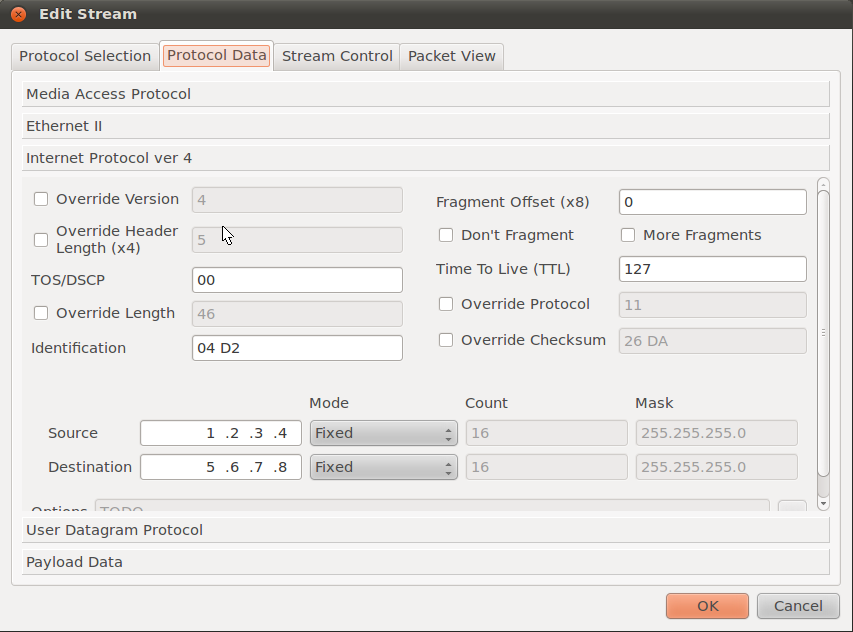Image resolution: width=853 pixels, height=632 pixels.
Task: Collapse the Internet Protocol ver 4 section
Action: pyautogui.click(x=425, y=158)
